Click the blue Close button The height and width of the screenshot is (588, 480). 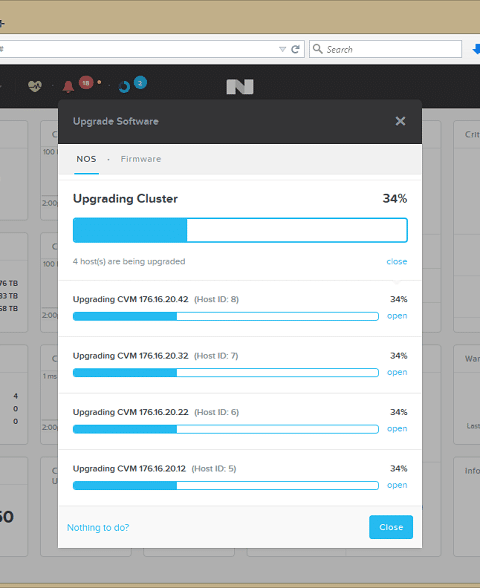pos(391,527)
